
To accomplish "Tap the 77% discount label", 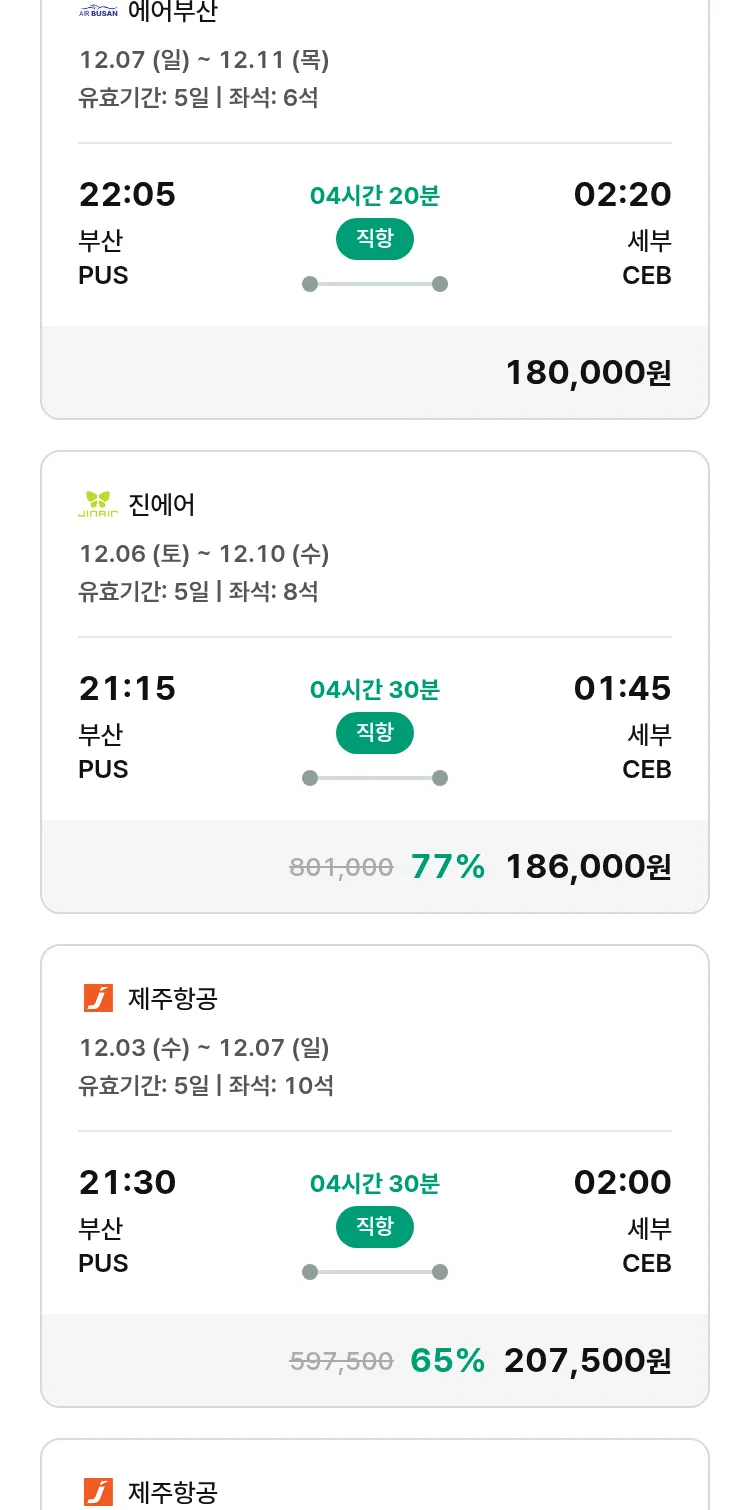I will (448, 867).
